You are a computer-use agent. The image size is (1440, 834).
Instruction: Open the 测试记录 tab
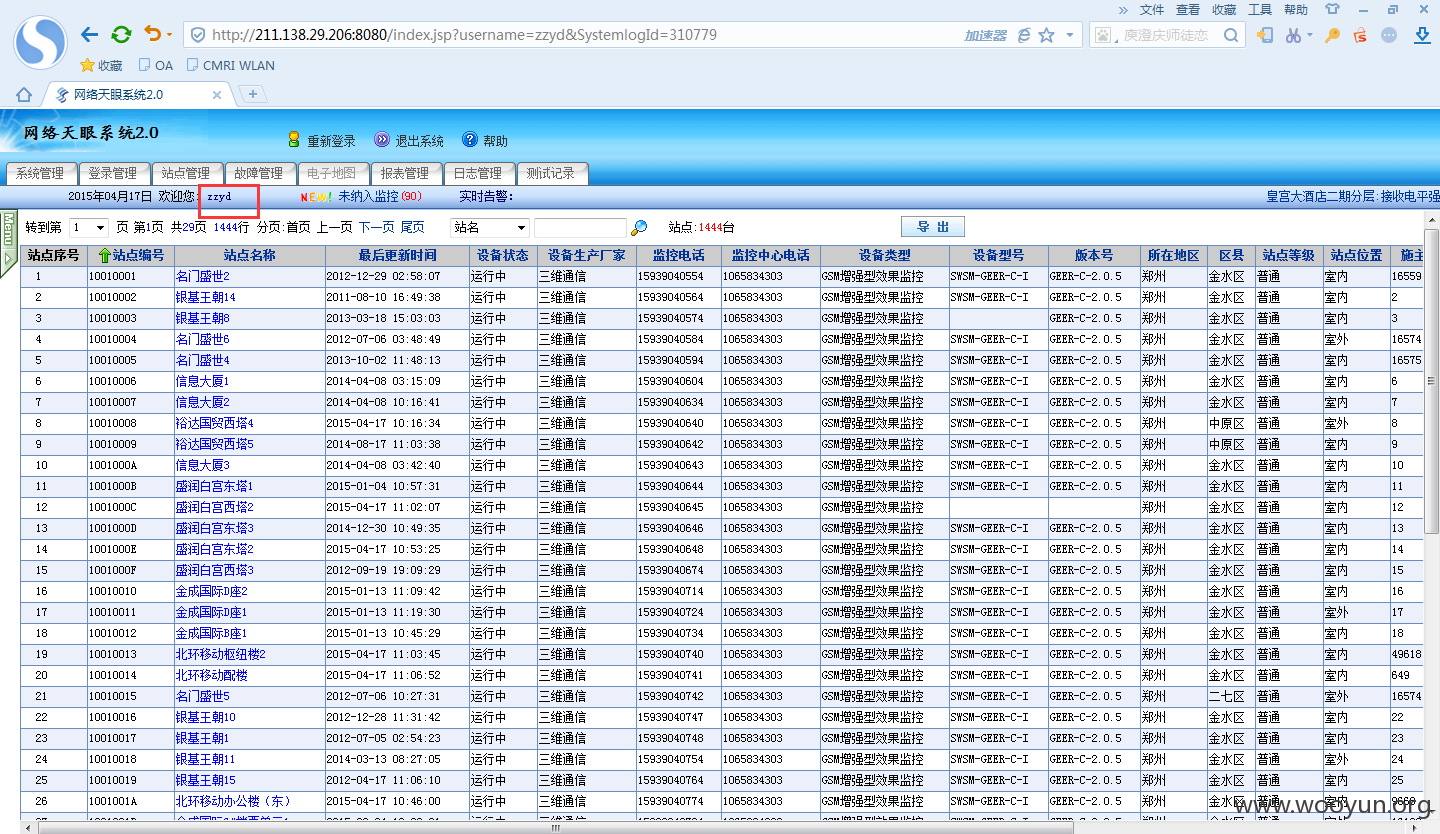pos(551,173)
